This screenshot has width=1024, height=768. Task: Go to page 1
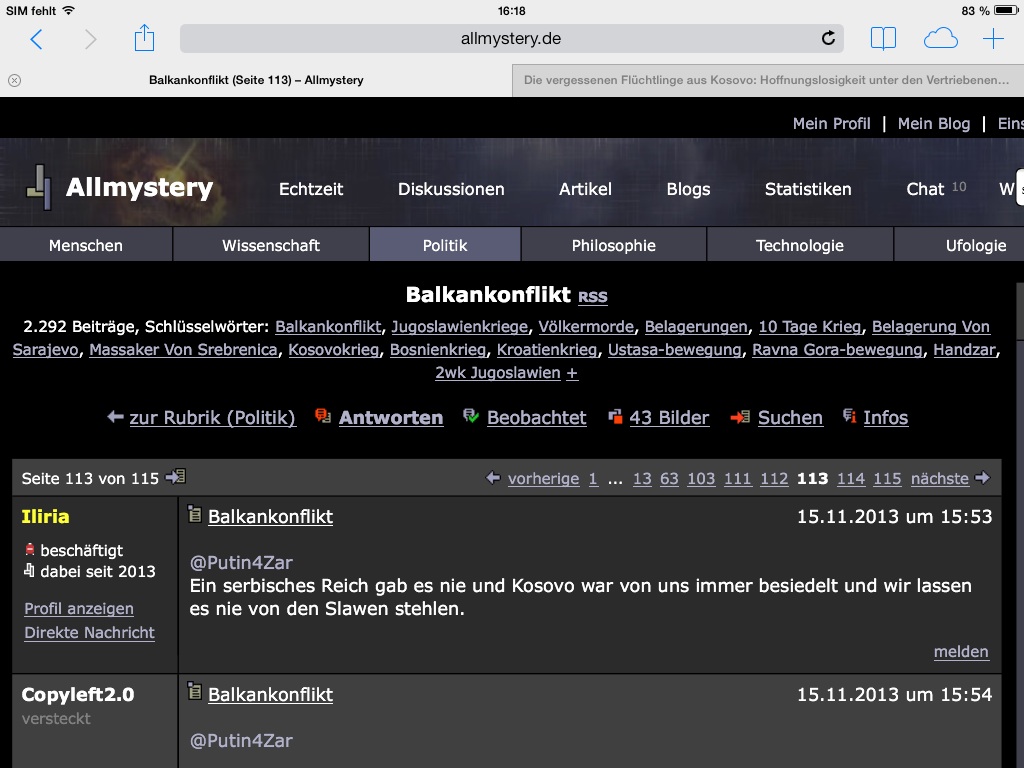[x=593, y=479]
